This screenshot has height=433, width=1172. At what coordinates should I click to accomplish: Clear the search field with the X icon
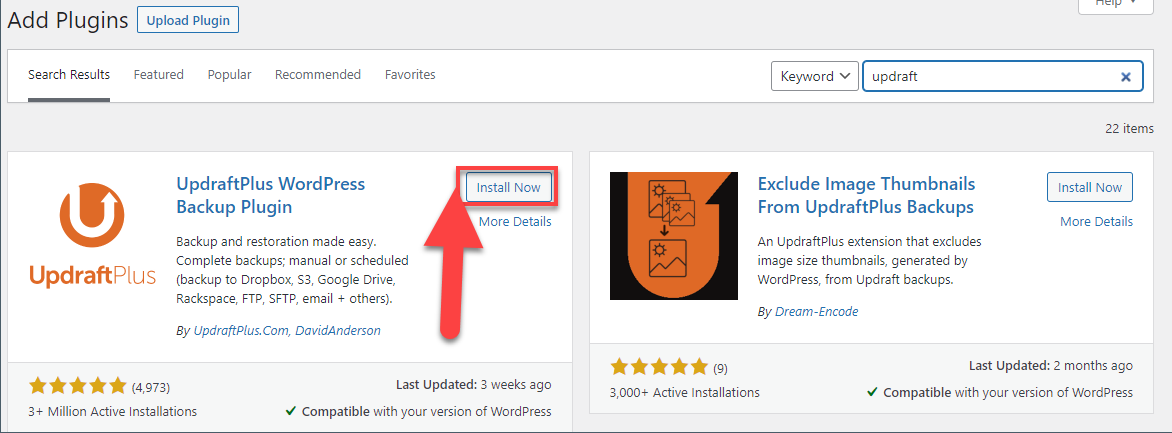click(1125, 76)
